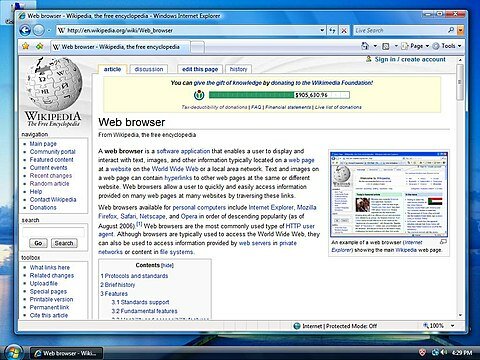Click the browser Forward arrow button
Screen dimensions: 480x360
pos(39,30)
